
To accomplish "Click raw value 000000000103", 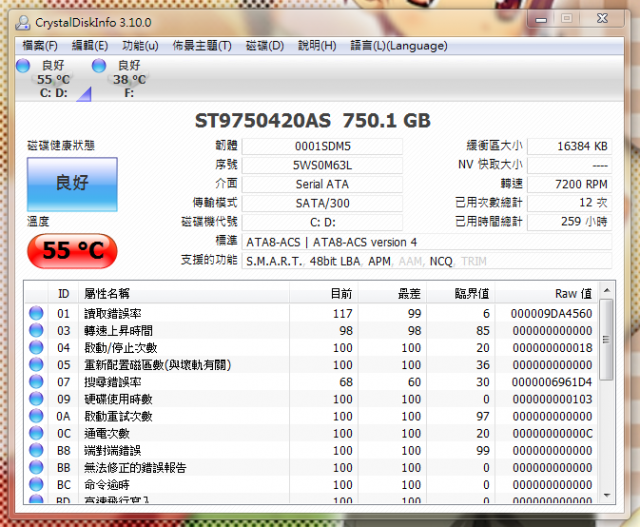I will (x=552, y=399).
